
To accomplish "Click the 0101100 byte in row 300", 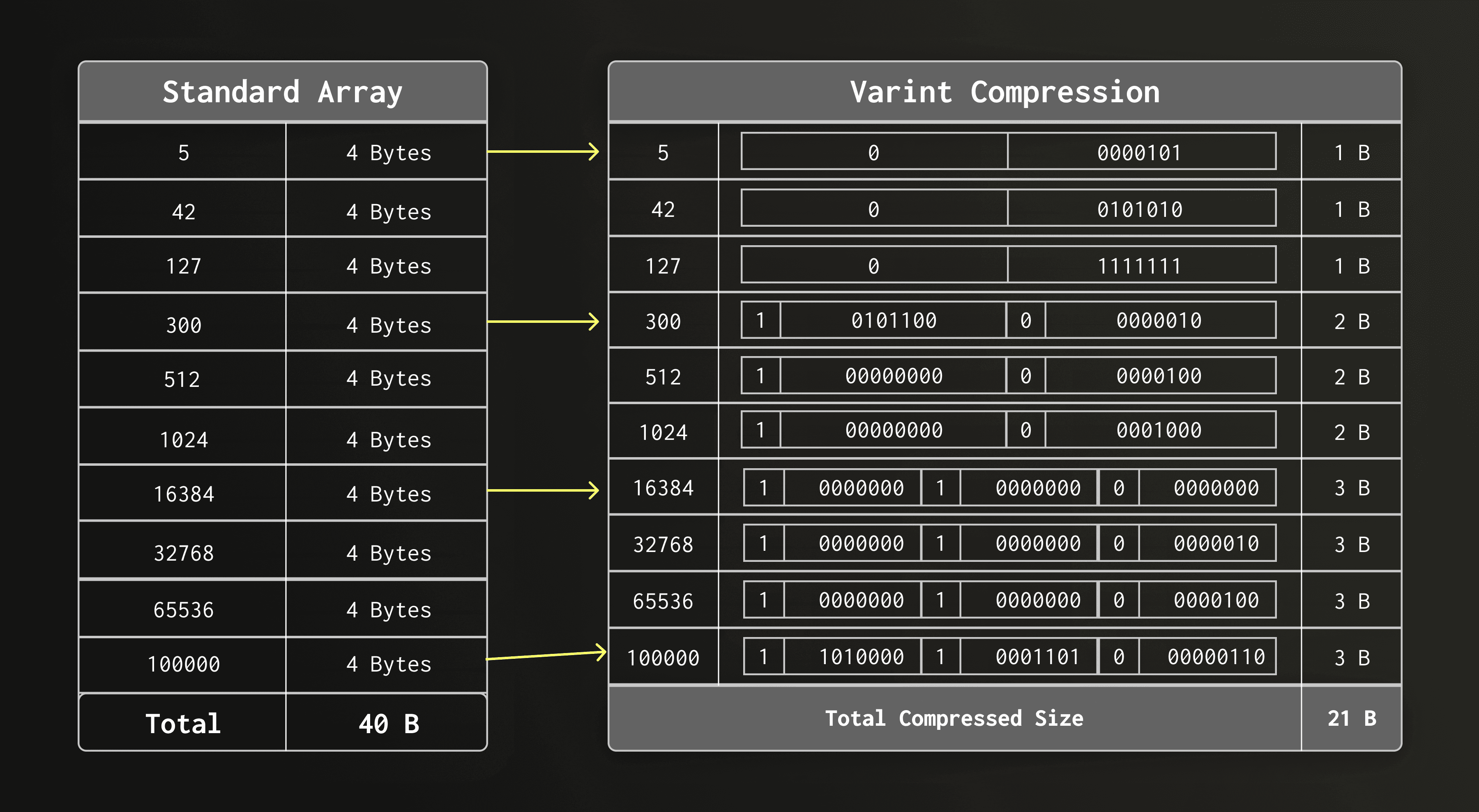I will [894, 320].
